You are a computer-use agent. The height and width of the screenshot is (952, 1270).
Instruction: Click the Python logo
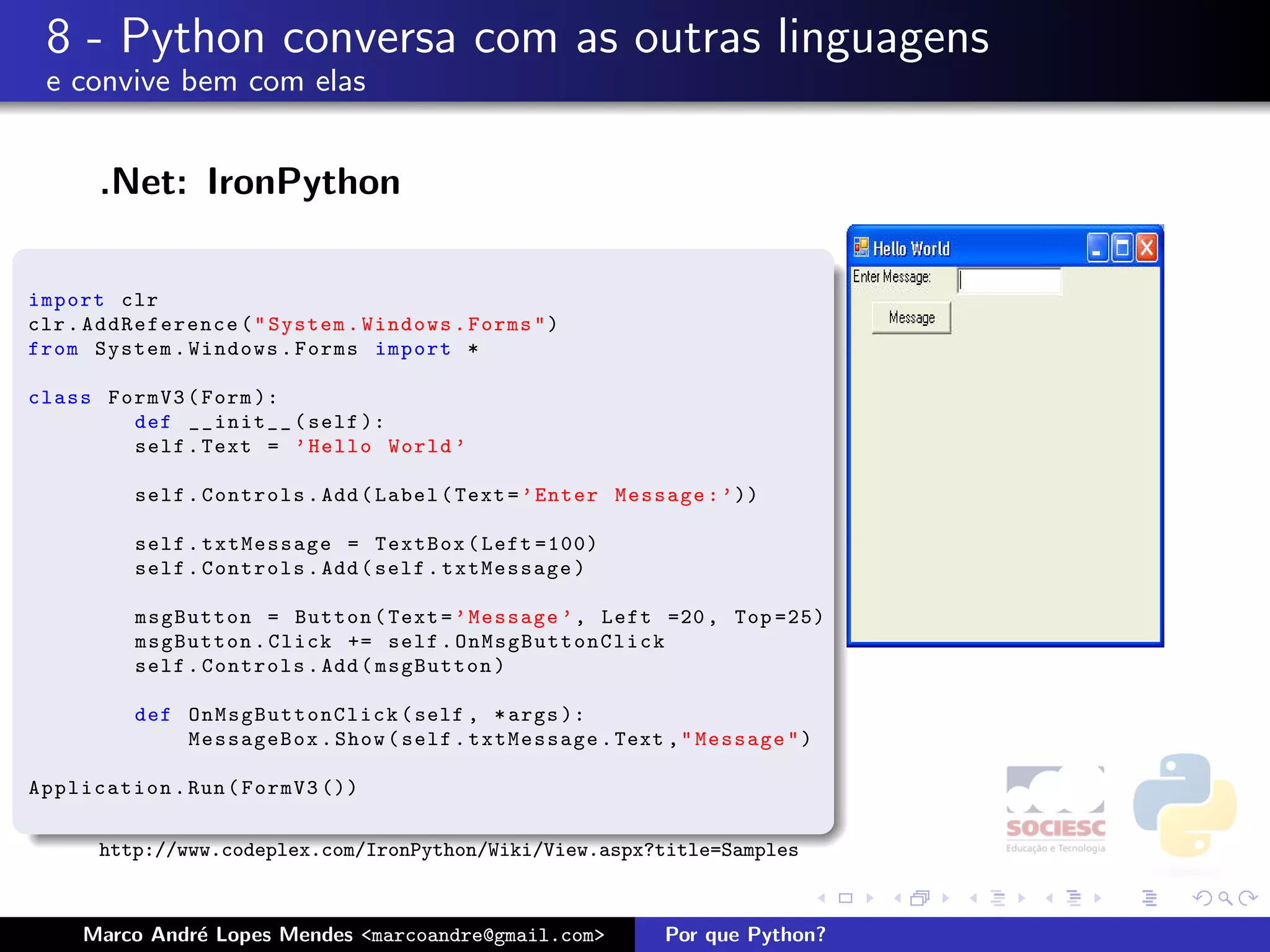pyautogui.click(x=1184, y=806)
